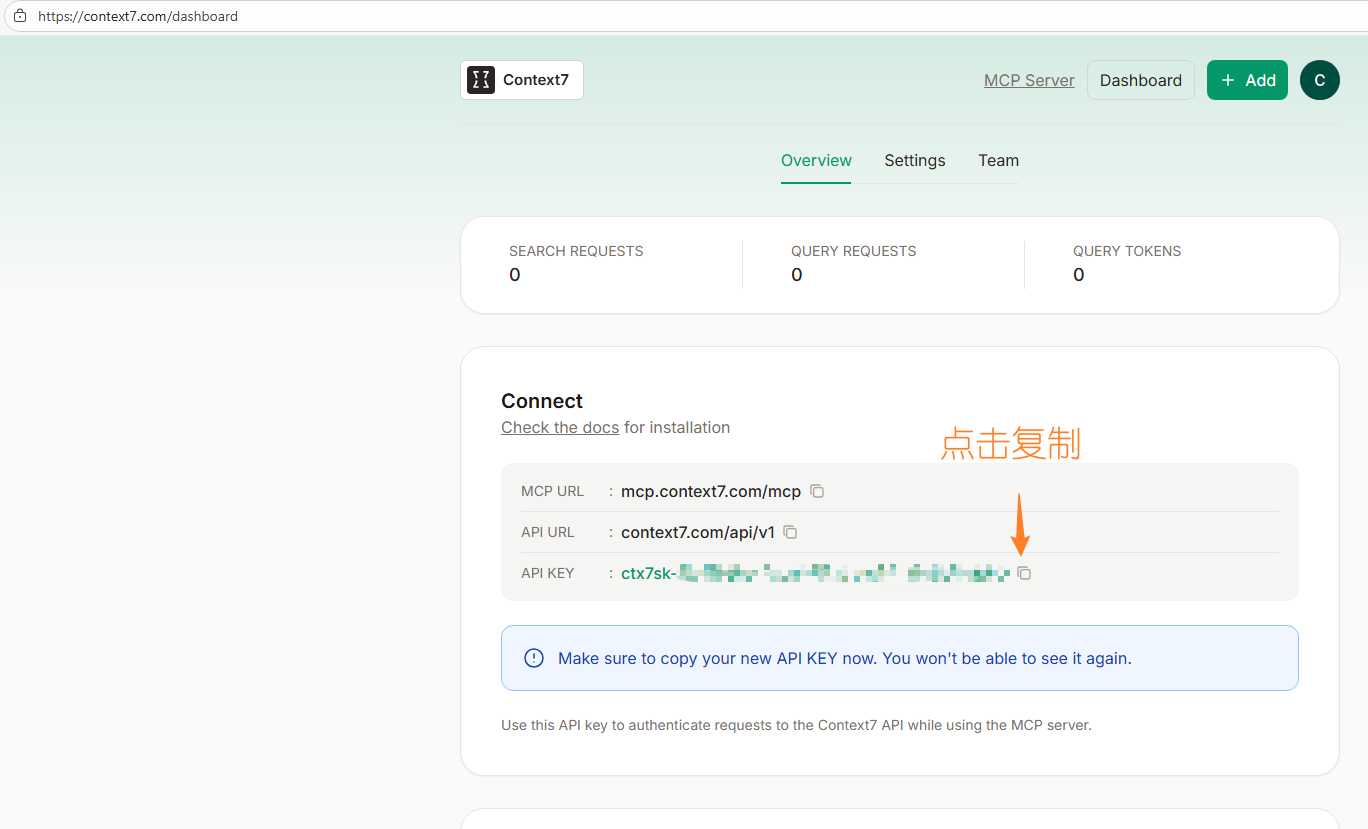Click the SEARCH REQUESTS label

(x=576, y=251)
